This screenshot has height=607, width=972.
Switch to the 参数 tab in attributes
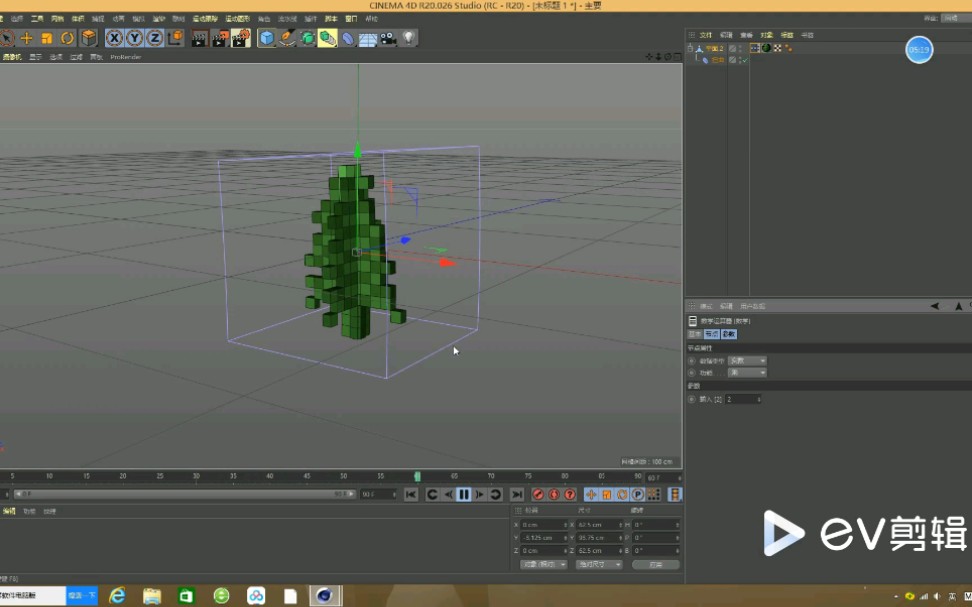730,333
